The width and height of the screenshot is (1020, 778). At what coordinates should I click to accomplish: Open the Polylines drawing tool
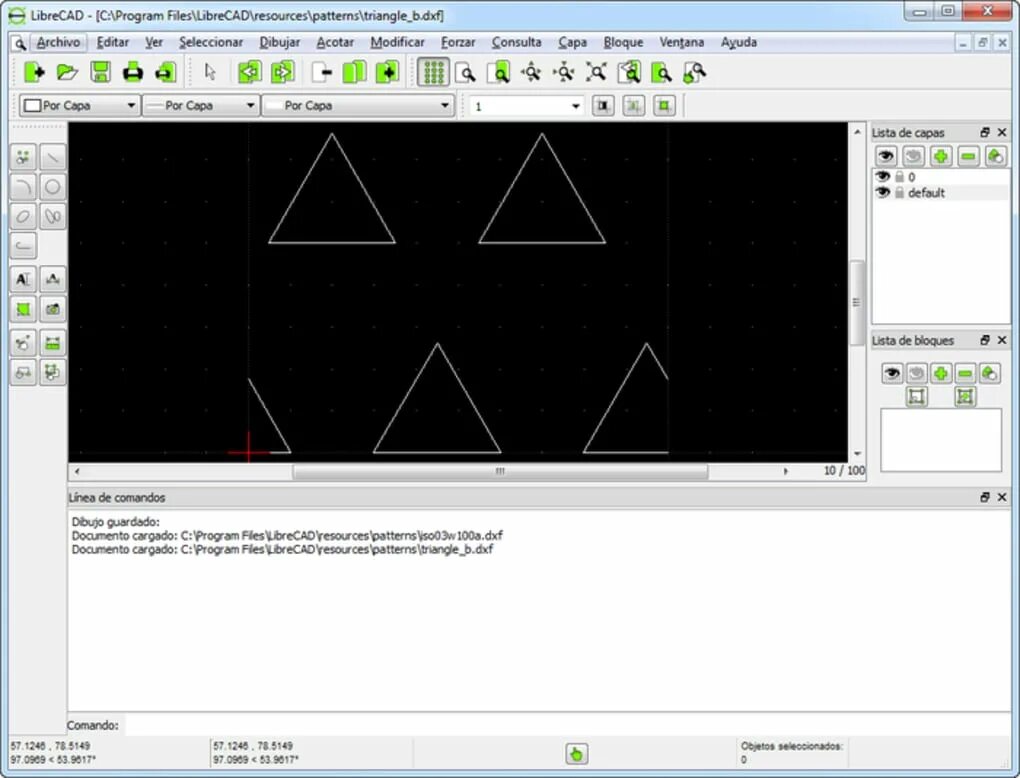[x=23, y=246]
